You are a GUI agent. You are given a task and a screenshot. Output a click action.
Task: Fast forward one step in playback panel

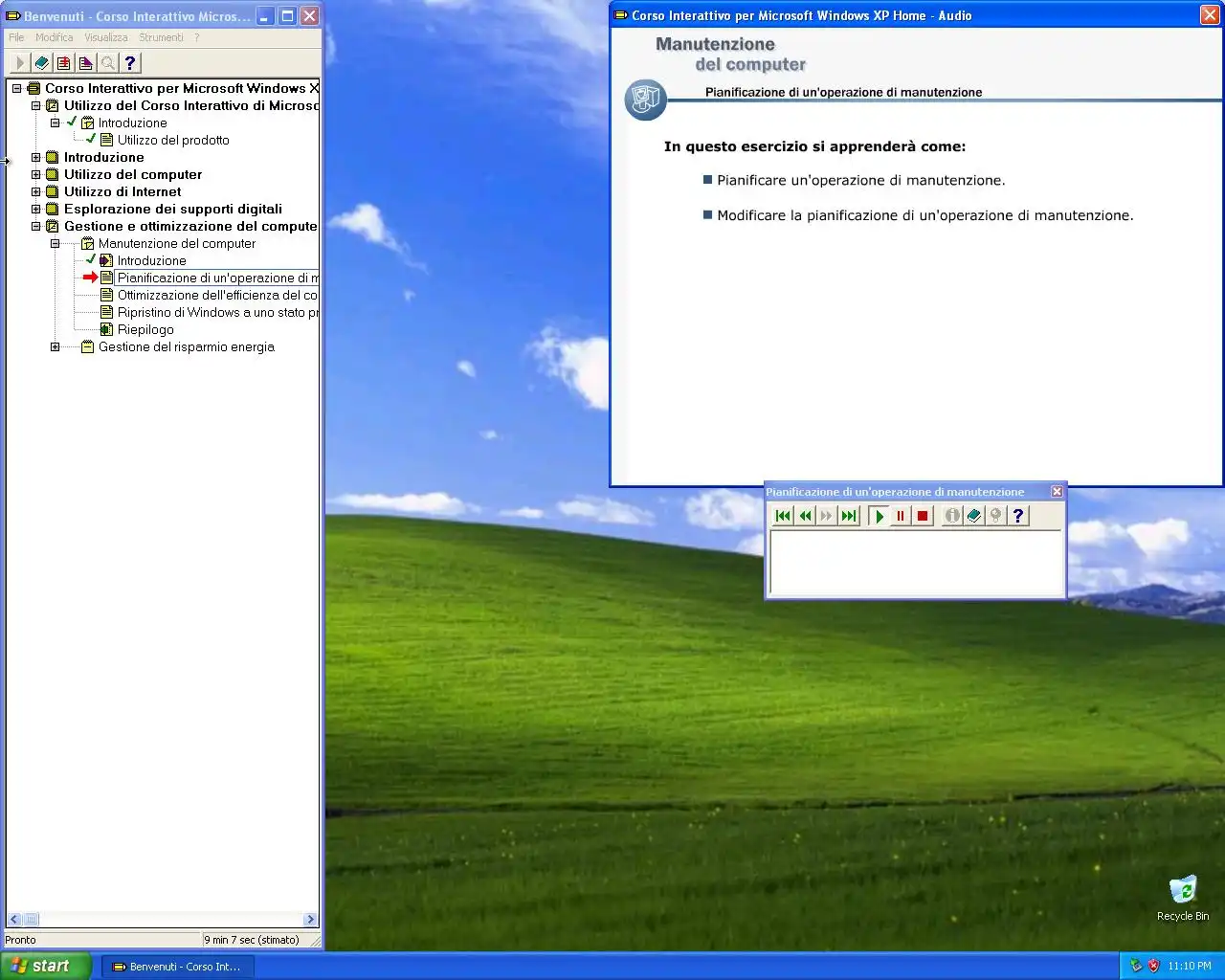pos(827,516)
